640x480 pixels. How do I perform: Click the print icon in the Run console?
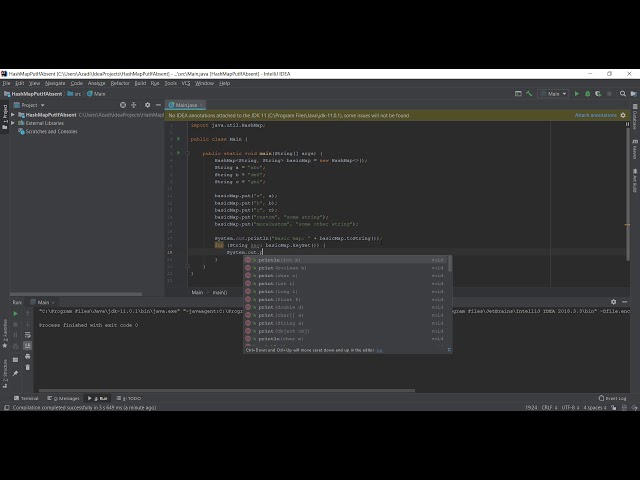(28, 357)
